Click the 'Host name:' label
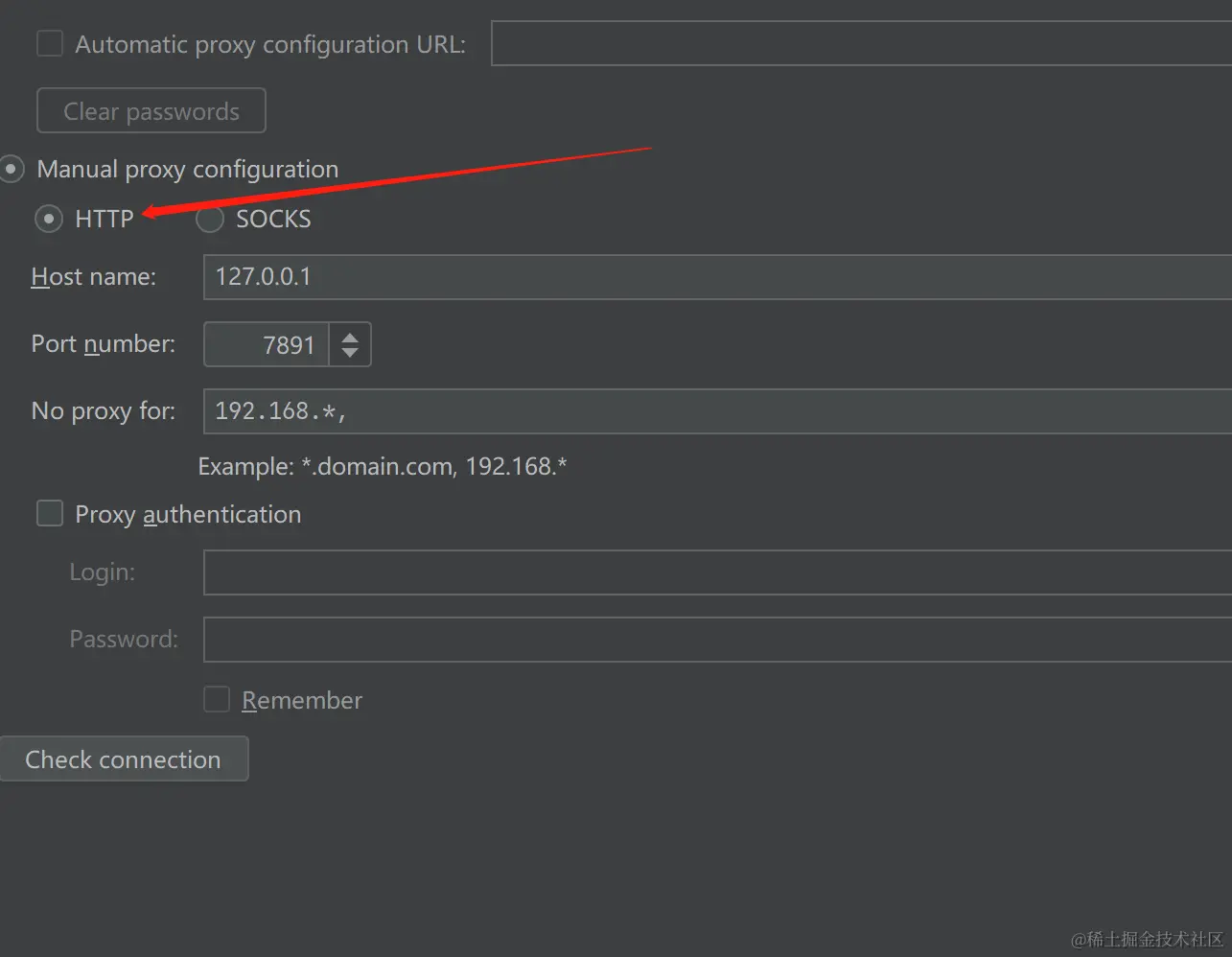Screen dimensions: 1232x957 (x=93, y=277)
